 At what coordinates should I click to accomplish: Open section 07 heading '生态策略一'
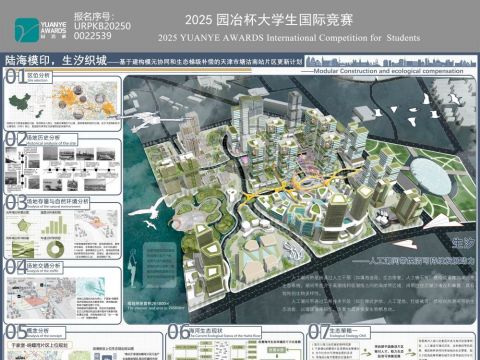(344, 330)
